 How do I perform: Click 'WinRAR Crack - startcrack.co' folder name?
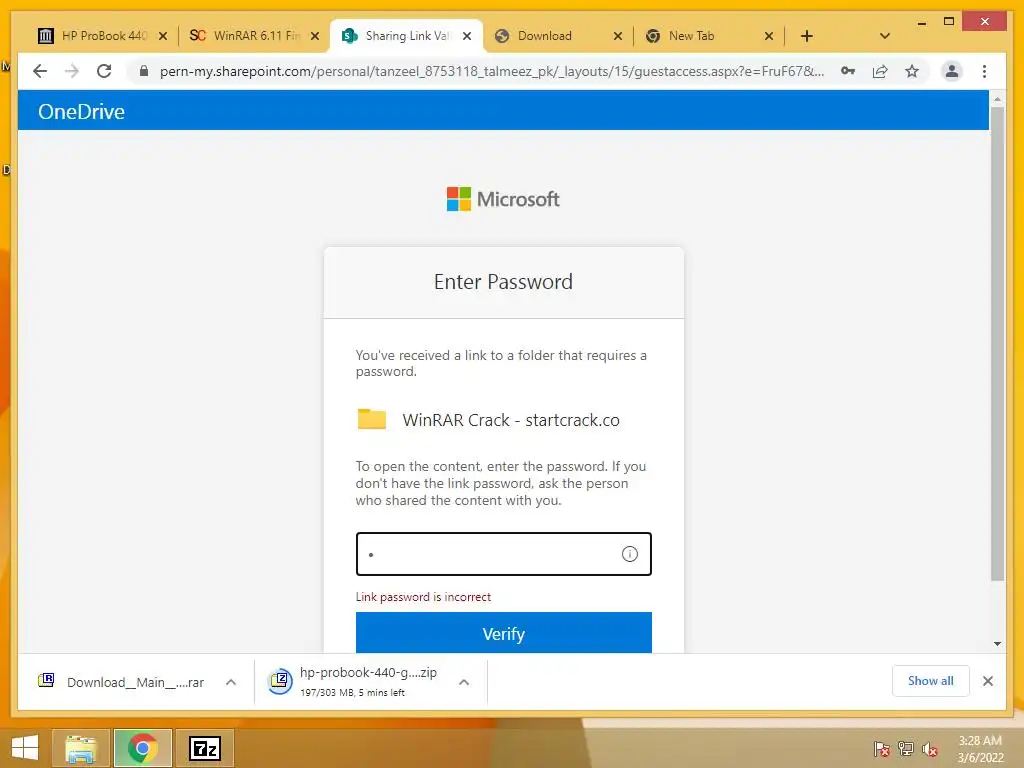click(x=511, y=420)
